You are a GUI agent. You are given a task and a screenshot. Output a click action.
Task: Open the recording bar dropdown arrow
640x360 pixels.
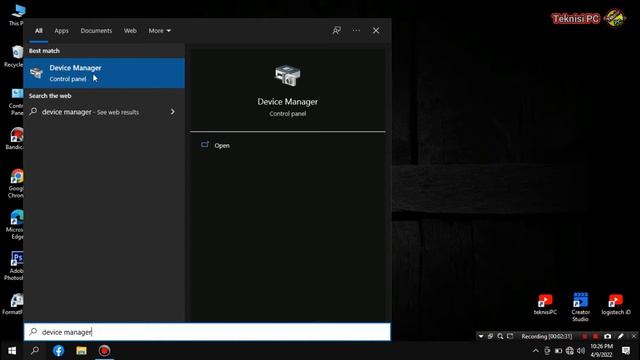coord(481,336)
